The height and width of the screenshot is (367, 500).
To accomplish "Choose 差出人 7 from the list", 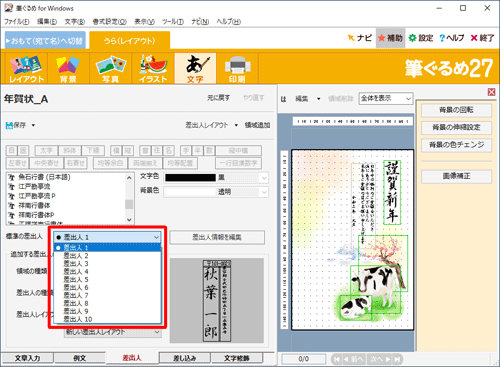I will (107, 295).
